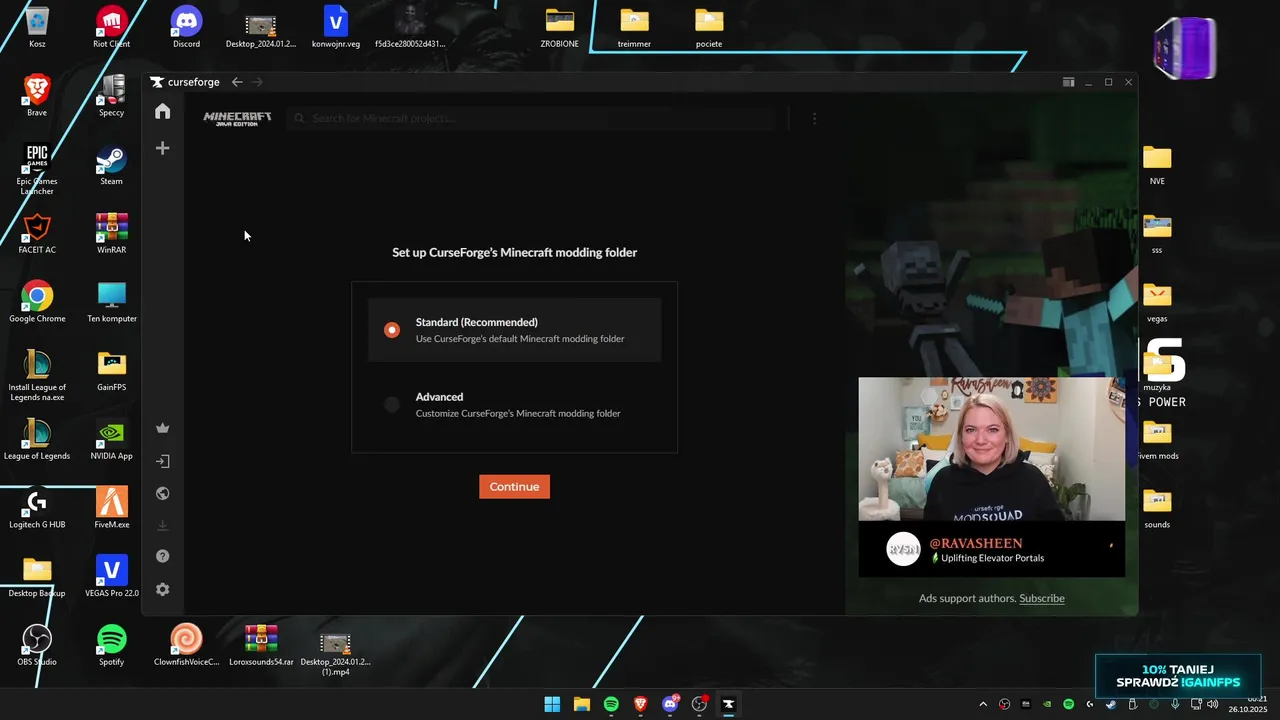This screenshot has width=1280, height=720.
Task: Click the RavaSheen ad video thumbnail
Action: tap(991, 449)
